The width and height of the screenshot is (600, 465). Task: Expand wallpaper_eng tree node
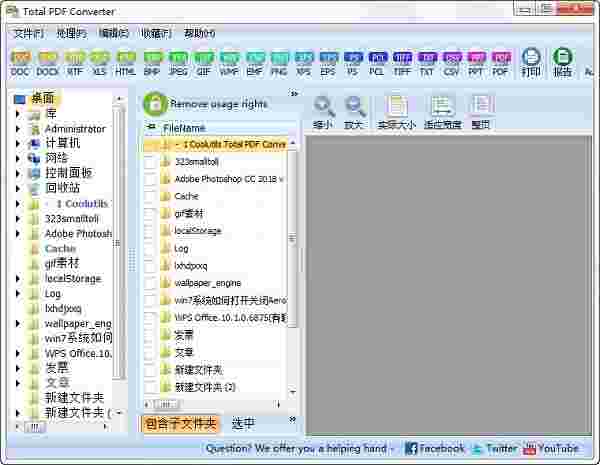click(x=18, y=324)
